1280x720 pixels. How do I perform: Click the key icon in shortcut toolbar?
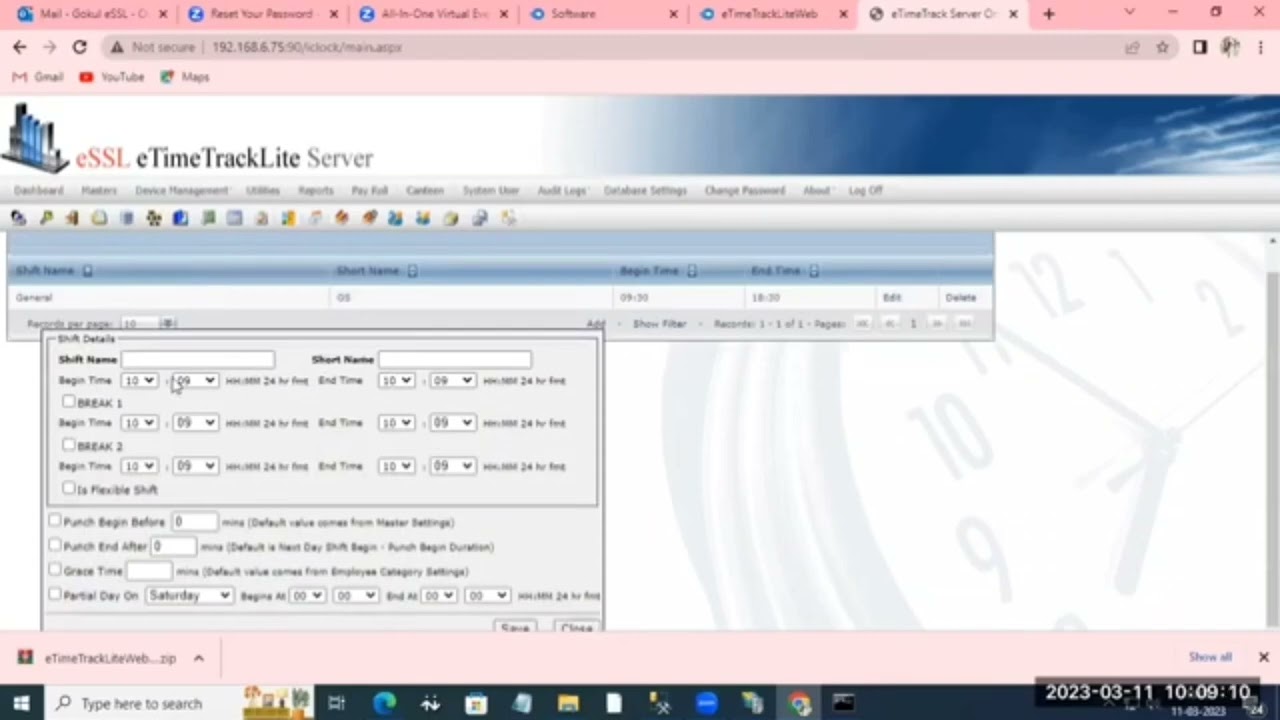coord(45,218)
